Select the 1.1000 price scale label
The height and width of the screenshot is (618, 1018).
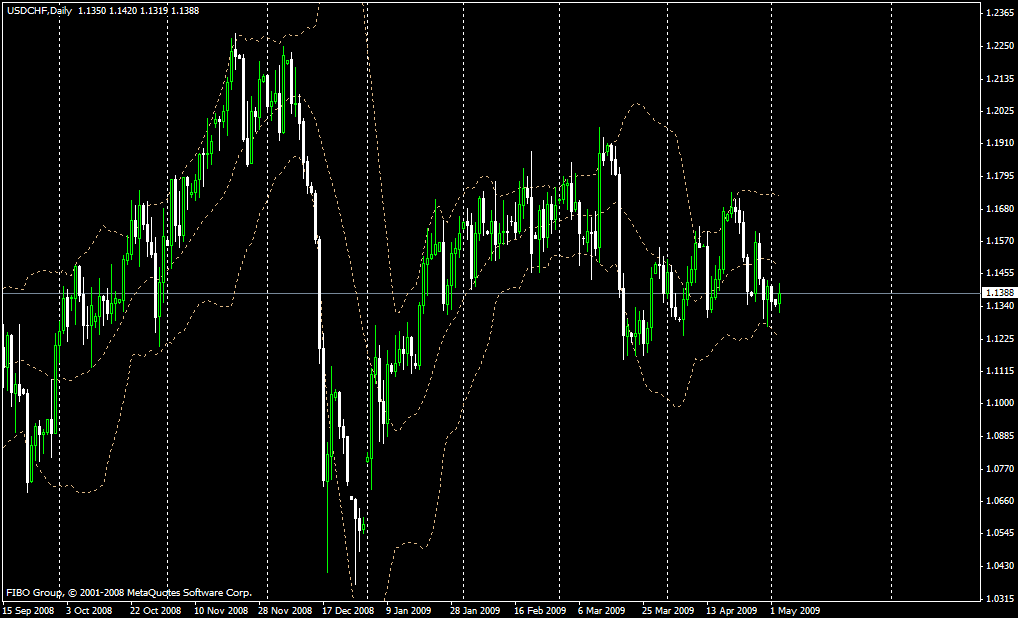[x=999, y=403]
